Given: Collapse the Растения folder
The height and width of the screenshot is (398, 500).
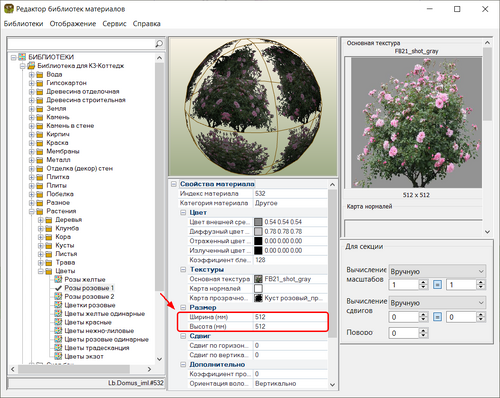Looking at the screenshot, I should (31, 211).
